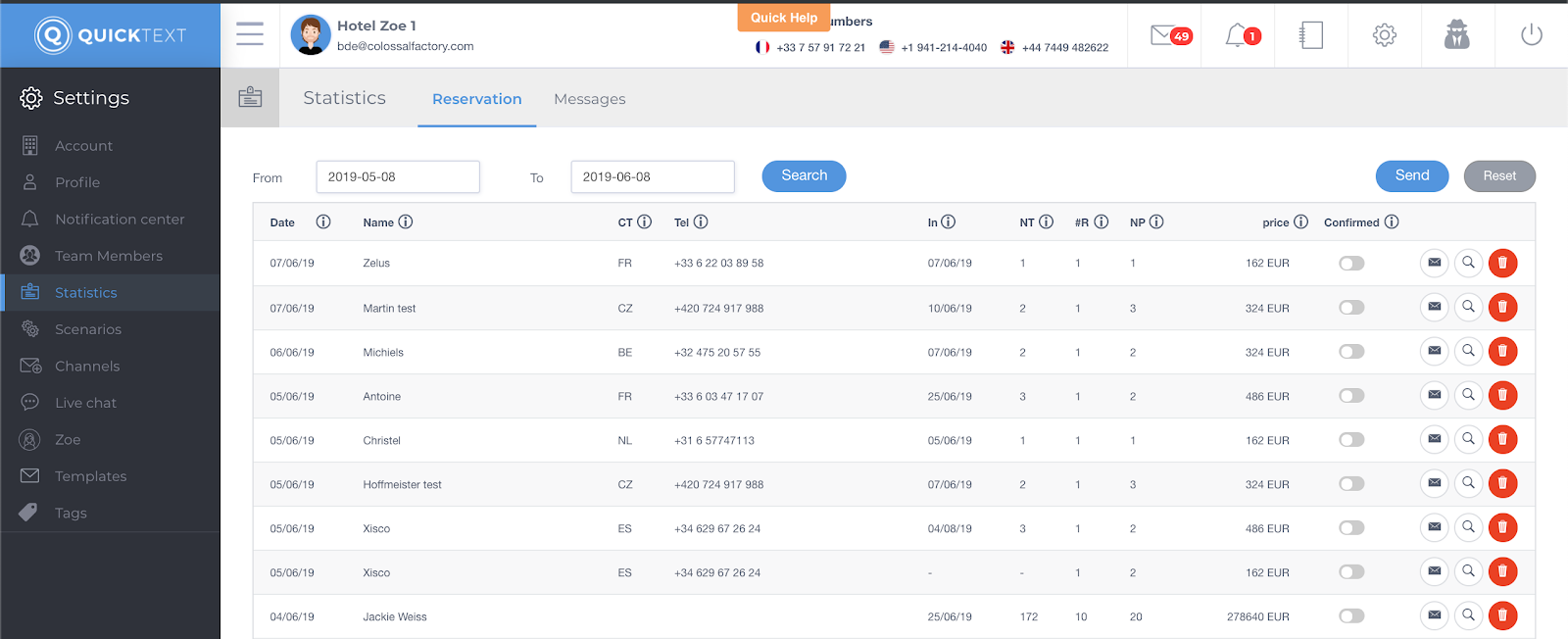Click the Quick Help button
This screenshot has width=1568, height=639.
(x=784, y=18)
